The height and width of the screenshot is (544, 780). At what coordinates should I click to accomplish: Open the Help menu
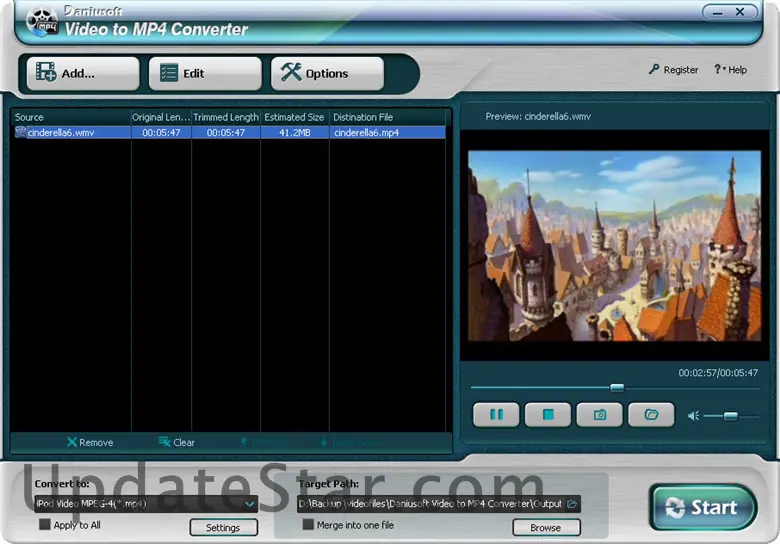point(730,70)
